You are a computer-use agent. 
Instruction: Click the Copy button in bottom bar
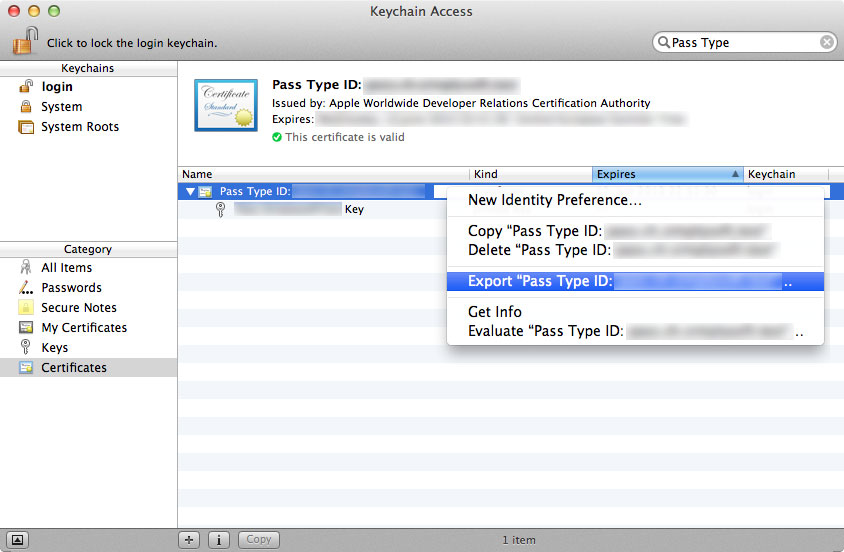tap(259, 540)
